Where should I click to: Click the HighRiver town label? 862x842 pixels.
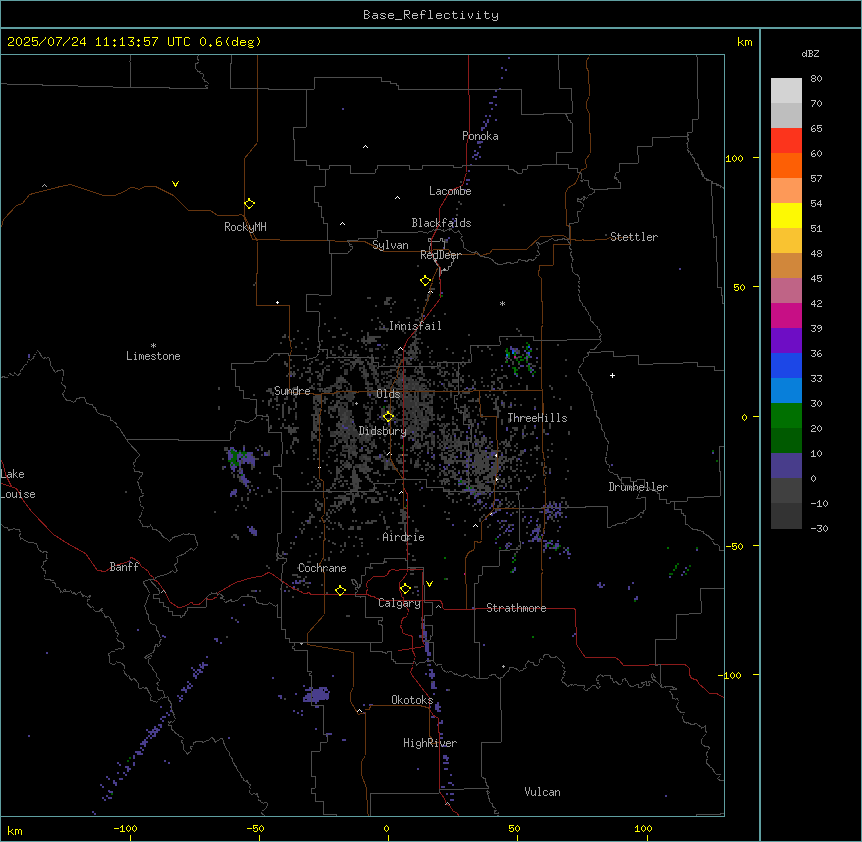point(430,743)
